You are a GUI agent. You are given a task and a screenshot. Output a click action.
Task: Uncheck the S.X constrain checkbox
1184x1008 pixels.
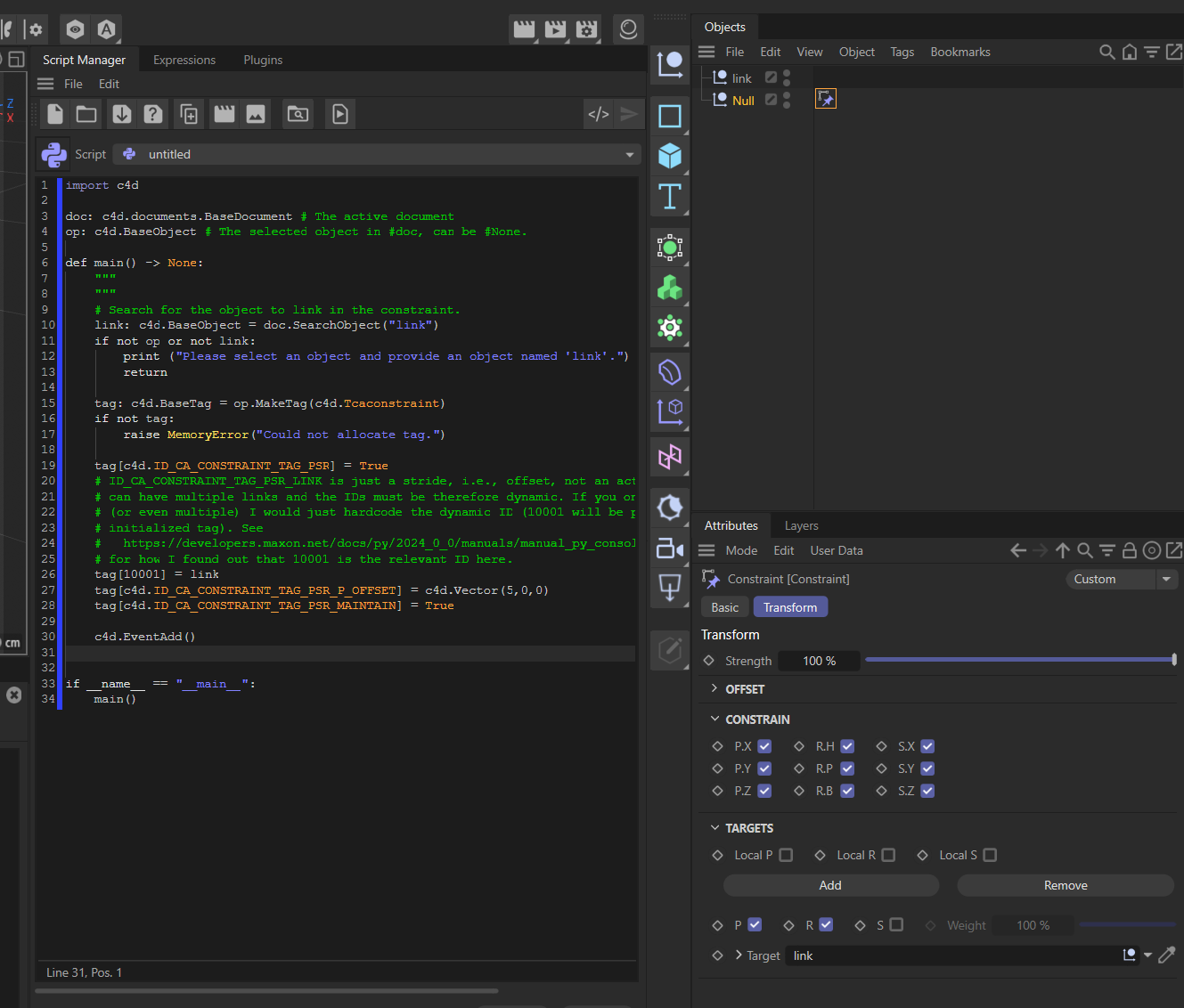pyautogui.click(x=927, y=746)
